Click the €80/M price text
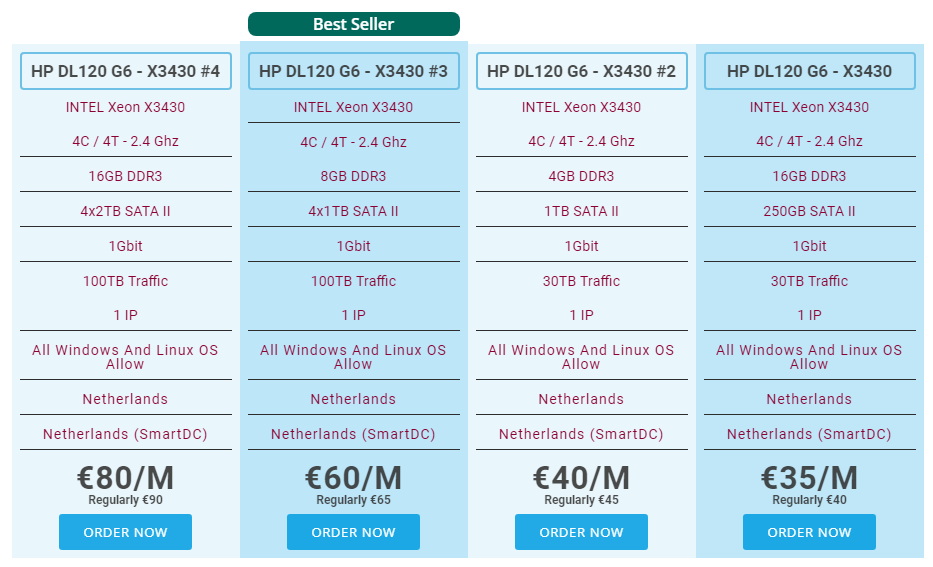933x567 pixels. (x=125, y=478)
